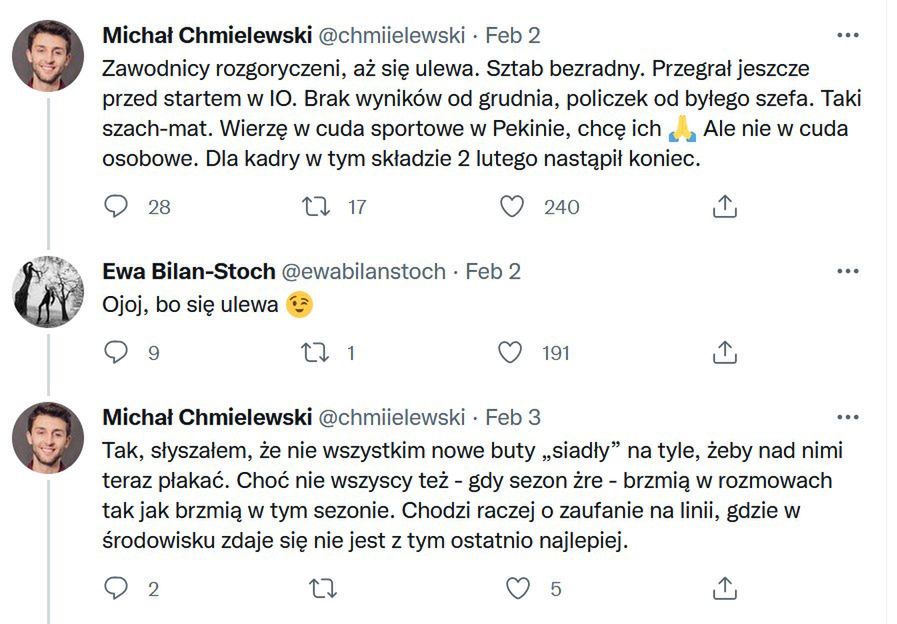
Task: Like Ewa Bilan-Stoch's tweet with 191 likes
Action: coord(512,352)
